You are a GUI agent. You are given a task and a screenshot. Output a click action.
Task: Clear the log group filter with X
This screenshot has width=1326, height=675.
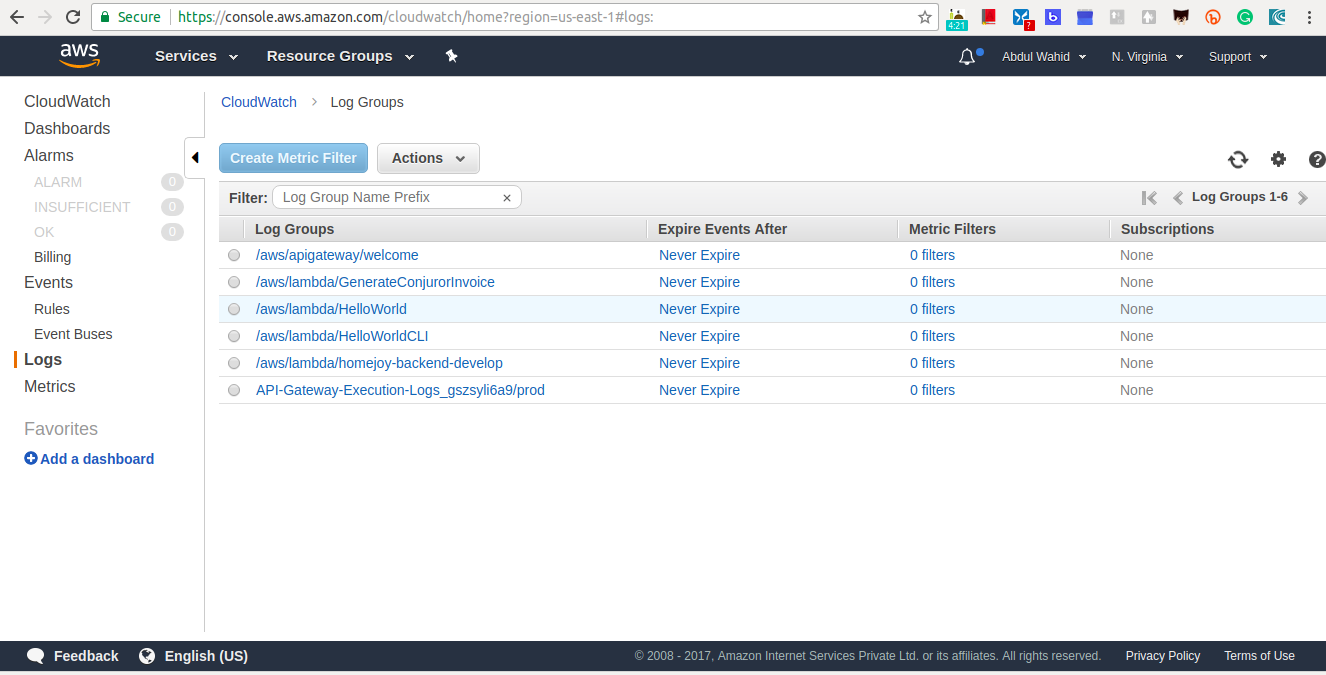point(507,198)
